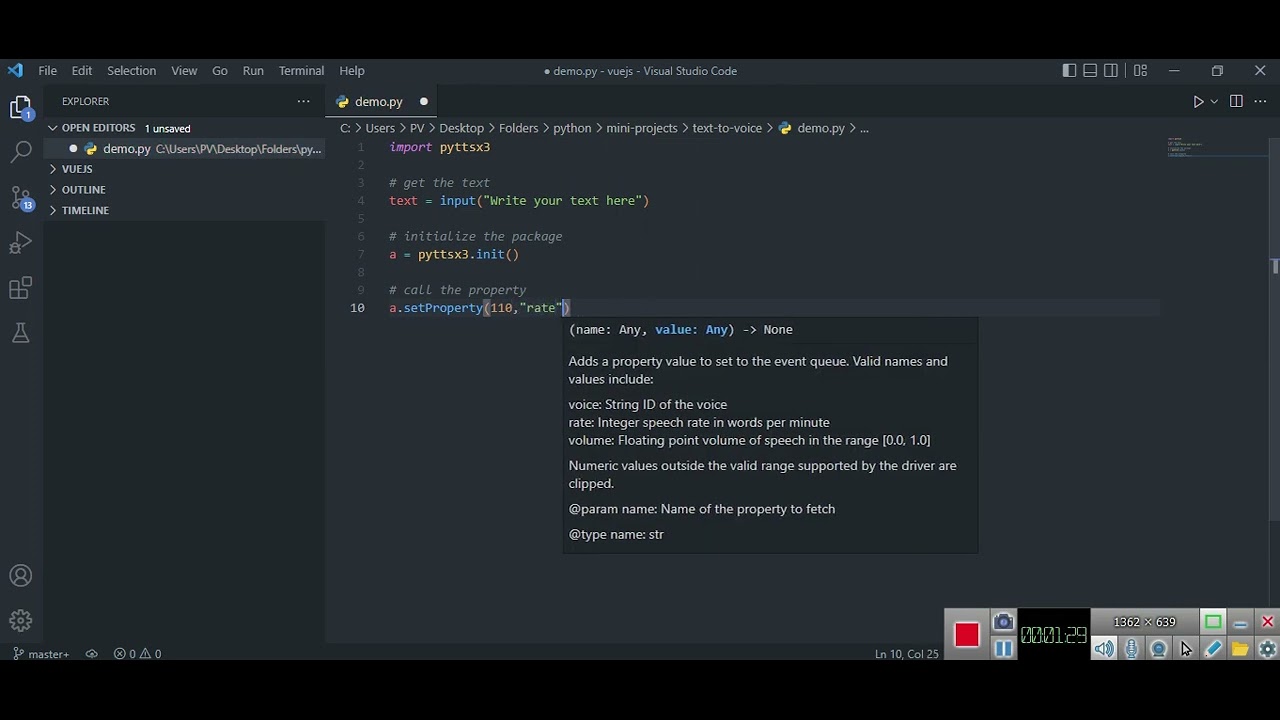Toggle recorder webcam capture
The image size is (1280, 720).
point(1158,649)
